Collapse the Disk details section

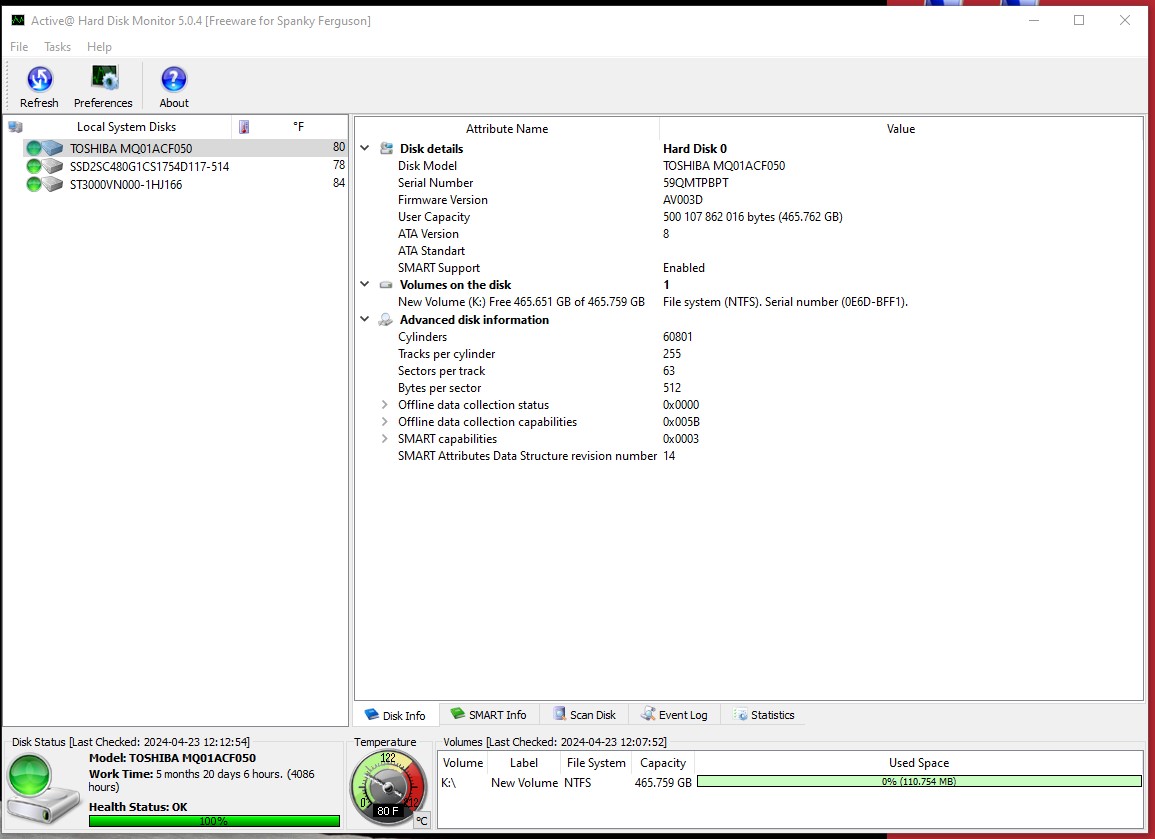(364, 148)
